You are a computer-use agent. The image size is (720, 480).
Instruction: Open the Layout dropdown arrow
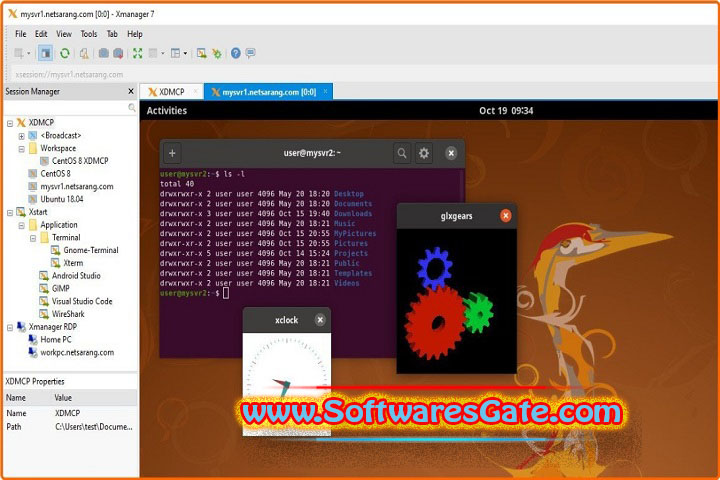(x=185, y=53)
